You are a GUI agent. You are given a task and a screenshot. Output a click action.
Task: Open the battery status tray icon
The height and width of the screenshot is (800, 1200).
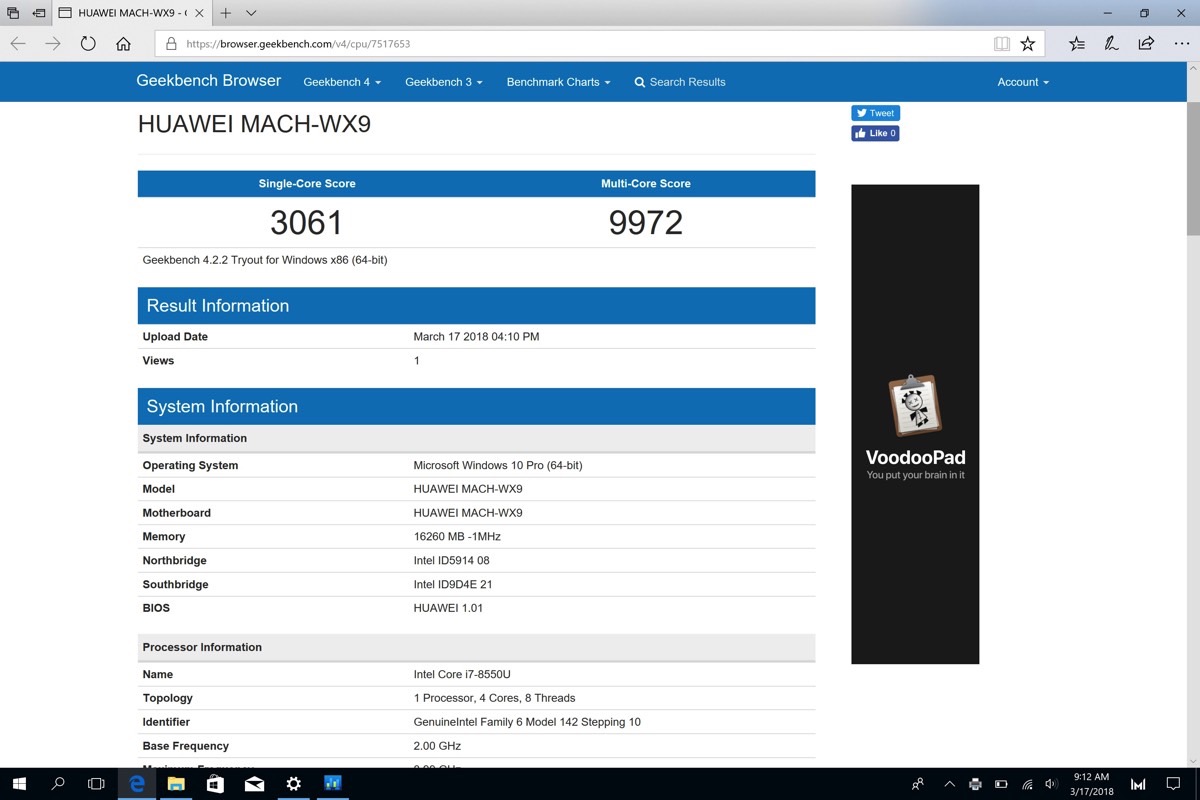click(x=1002, y=785)
